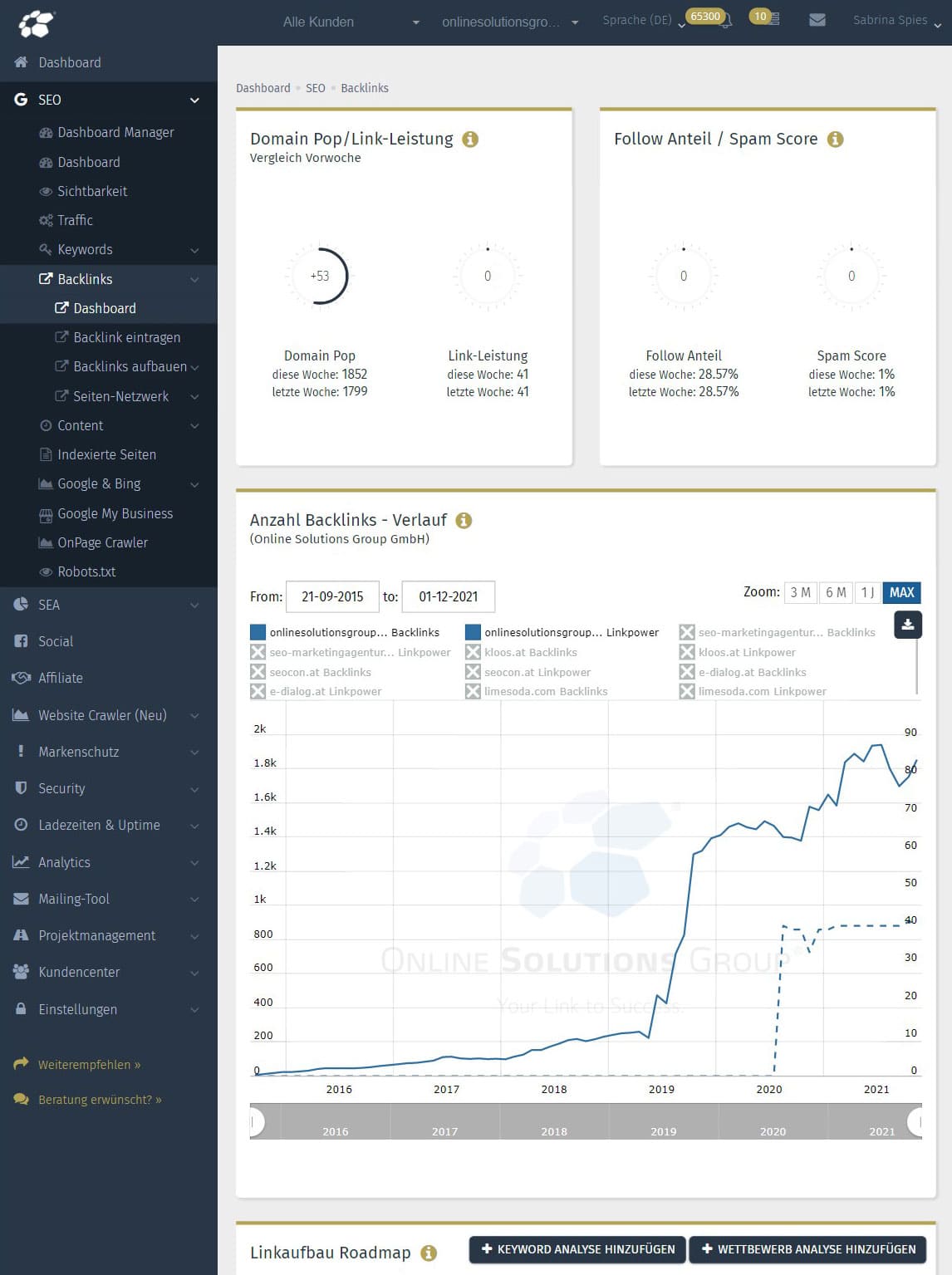Collapse the SEO sidebar section

[194, 101]
